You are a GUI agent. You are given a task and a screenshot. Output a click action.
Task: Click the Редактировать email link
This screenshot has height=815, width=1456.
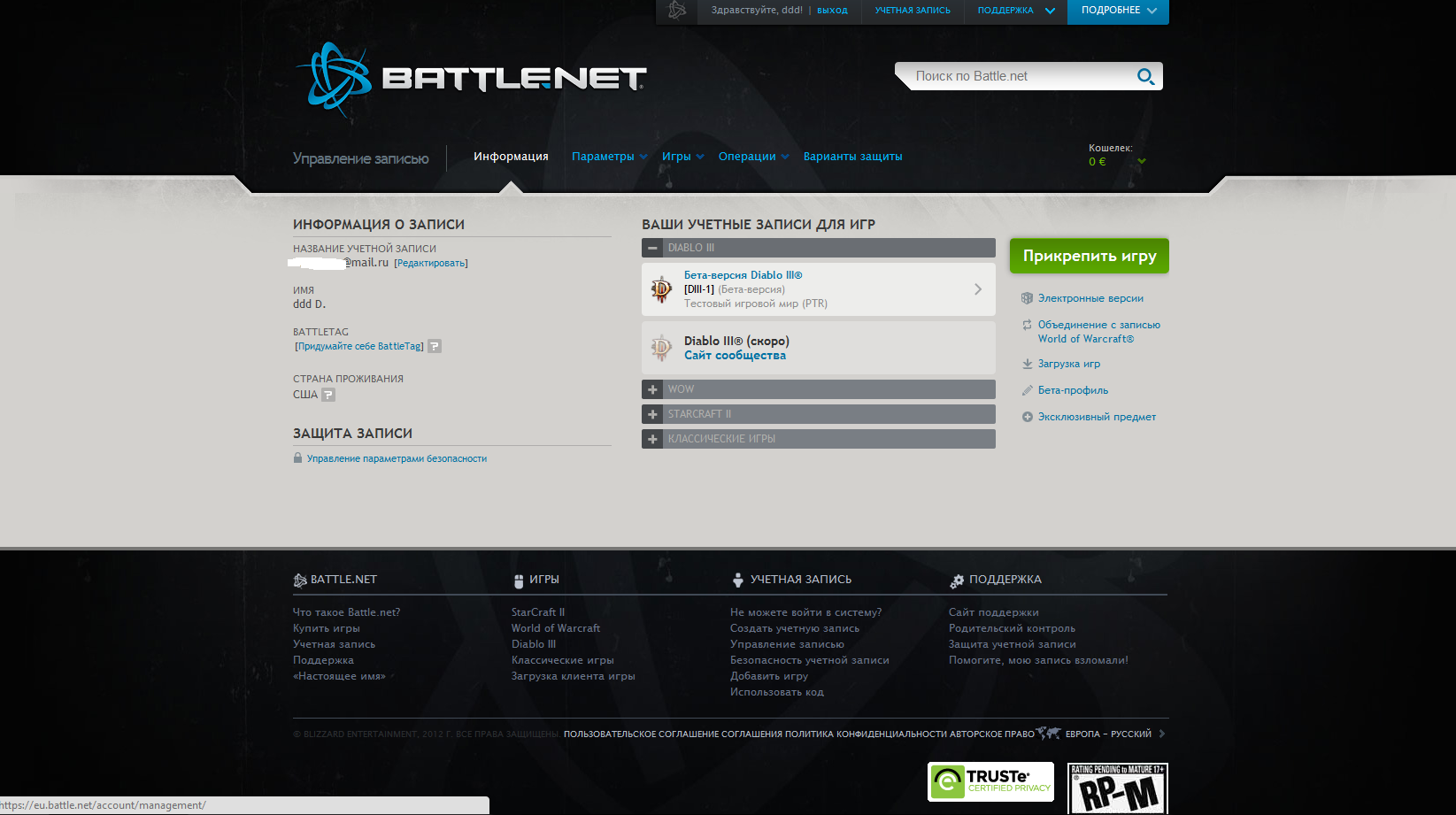[x=431, y=263]
